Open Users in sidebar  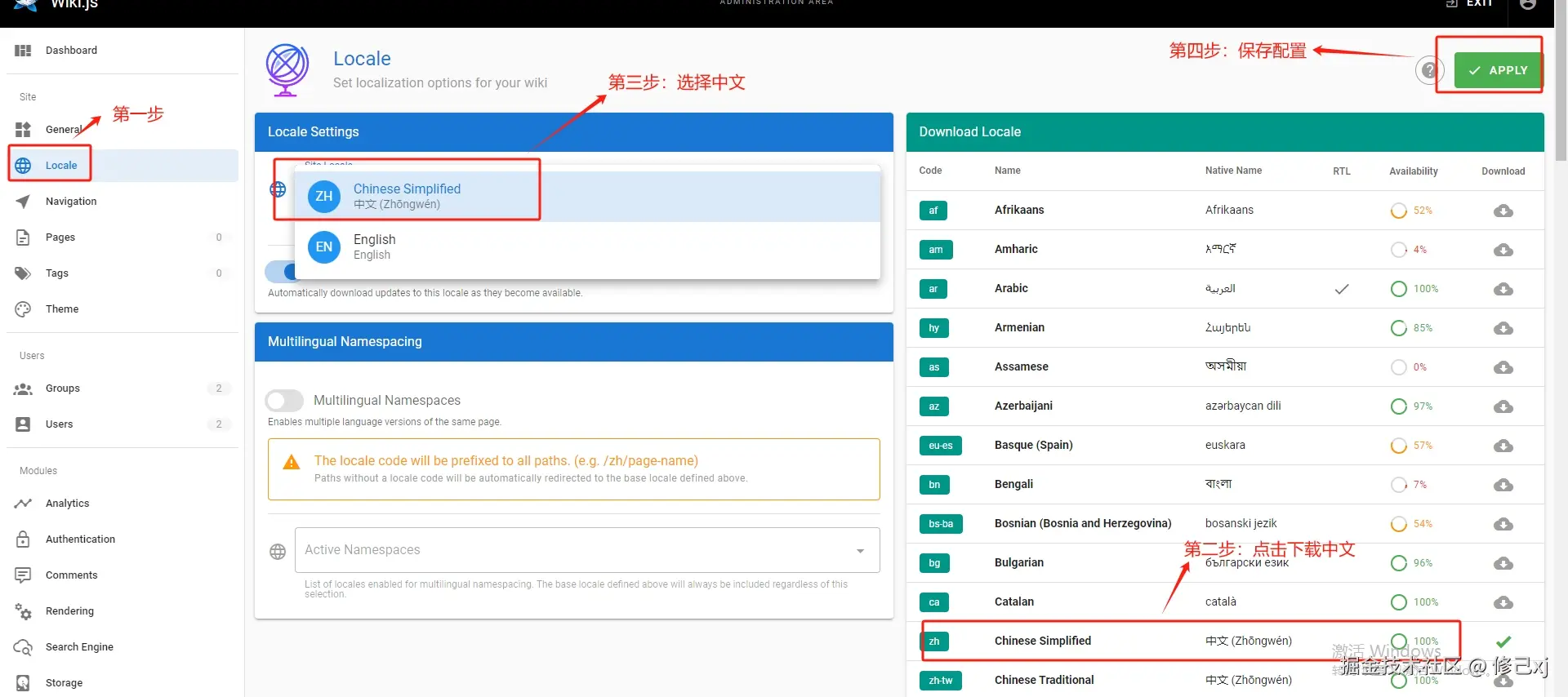click(x=122, y=424)
